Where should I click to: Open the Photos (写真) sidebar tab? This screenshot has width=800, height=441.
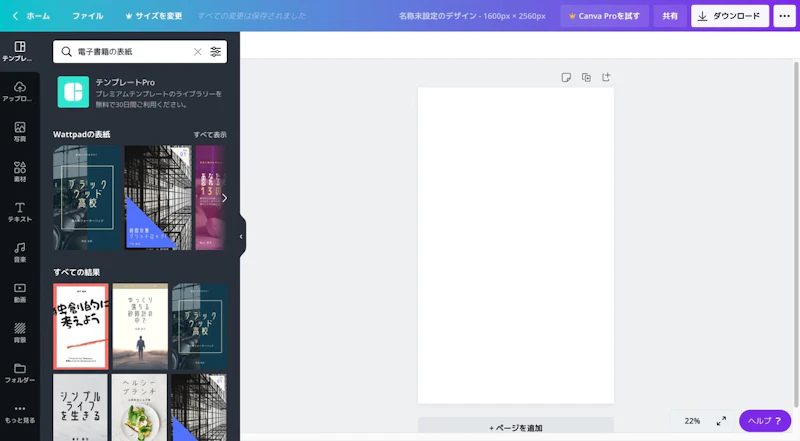coord(19,132)
